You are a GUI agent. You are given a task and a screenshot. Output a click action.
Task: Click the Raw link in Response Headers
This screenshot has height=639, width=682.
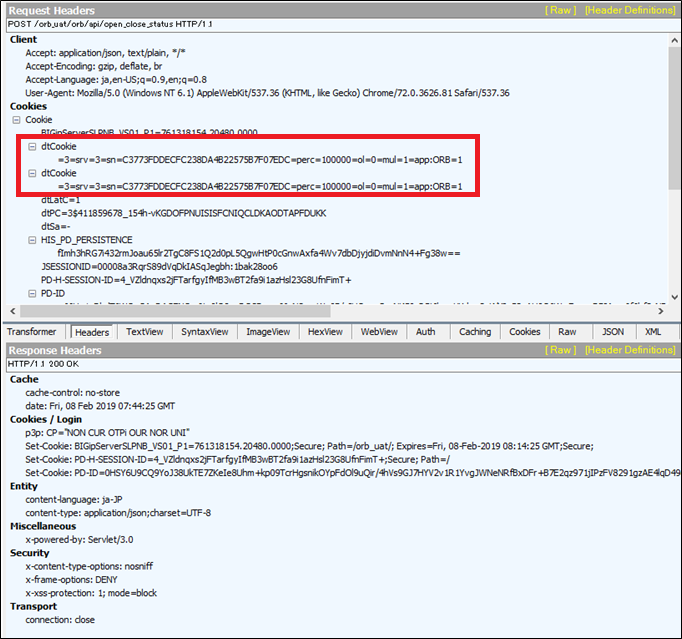click(558, 350)
